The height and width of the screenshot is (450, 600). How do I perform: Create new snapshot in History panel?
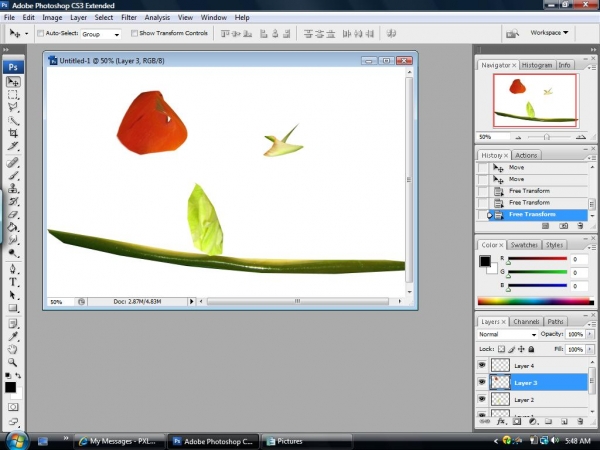(564, 226)
